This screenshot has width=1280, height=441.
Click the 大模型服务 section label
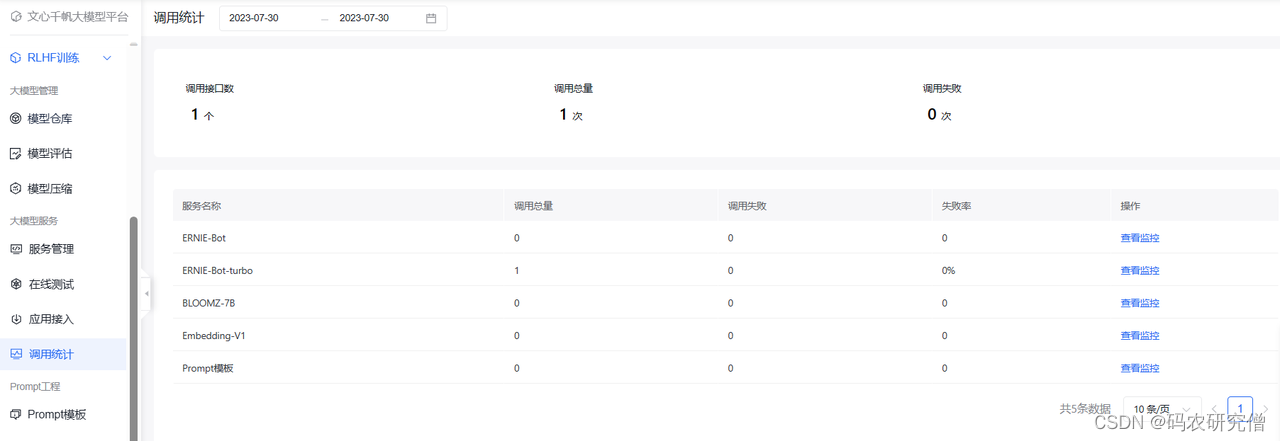tap(34, 221)
